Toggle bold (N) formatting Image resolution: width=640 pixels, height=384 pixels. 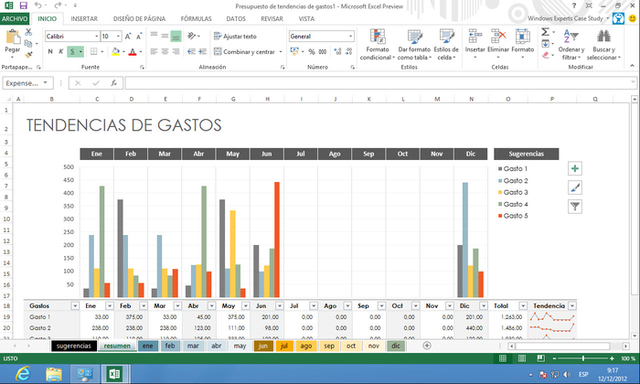tap(50, 51)
